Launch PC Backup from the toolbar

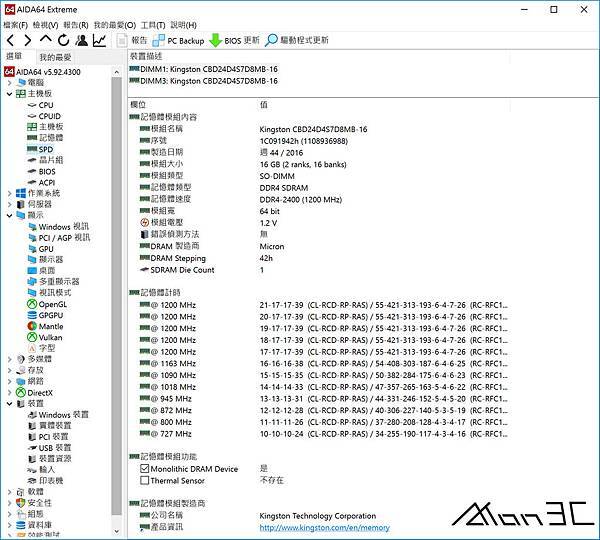(178, 41)
